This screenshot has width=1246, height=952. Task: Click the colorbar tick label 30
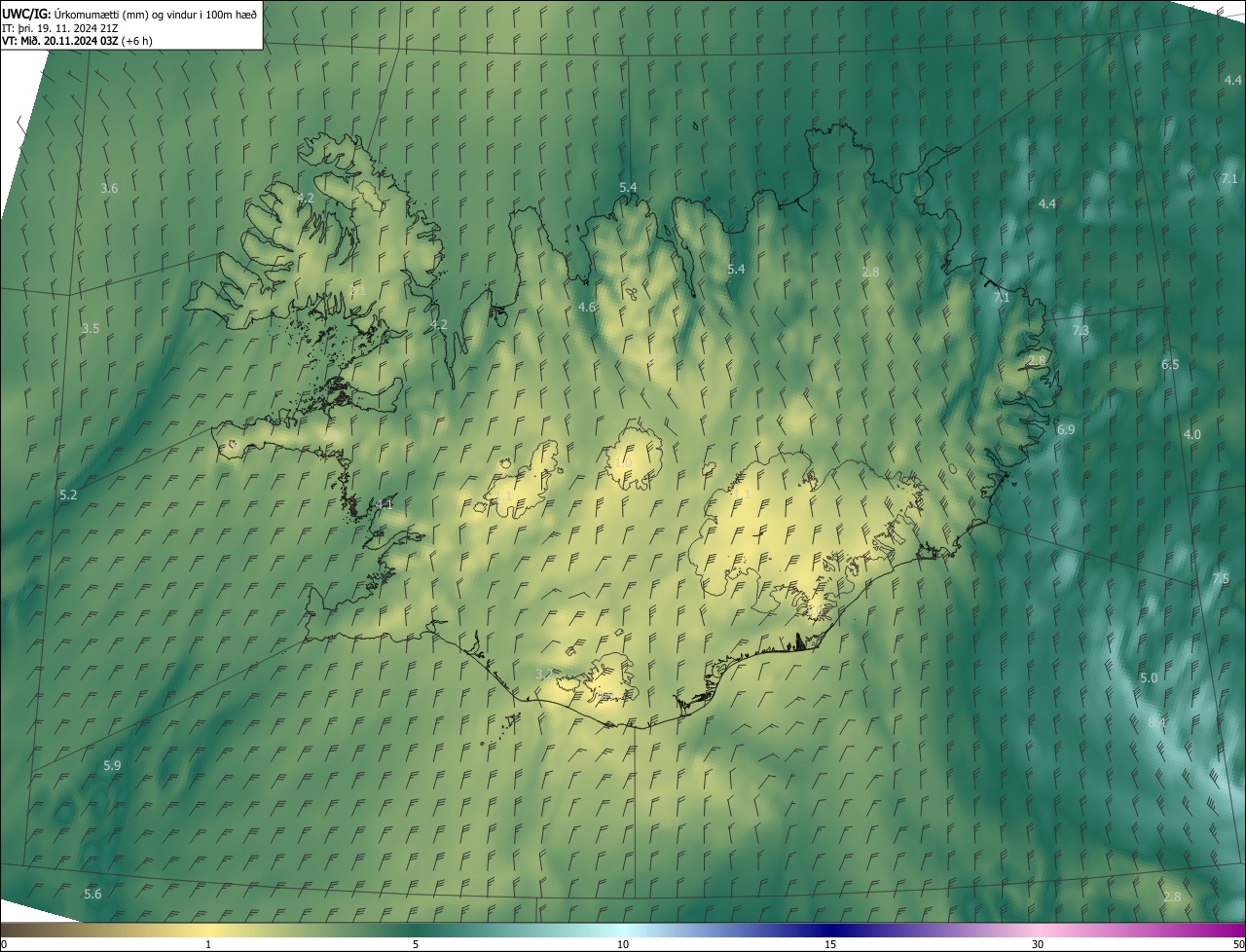(1038, 945)
